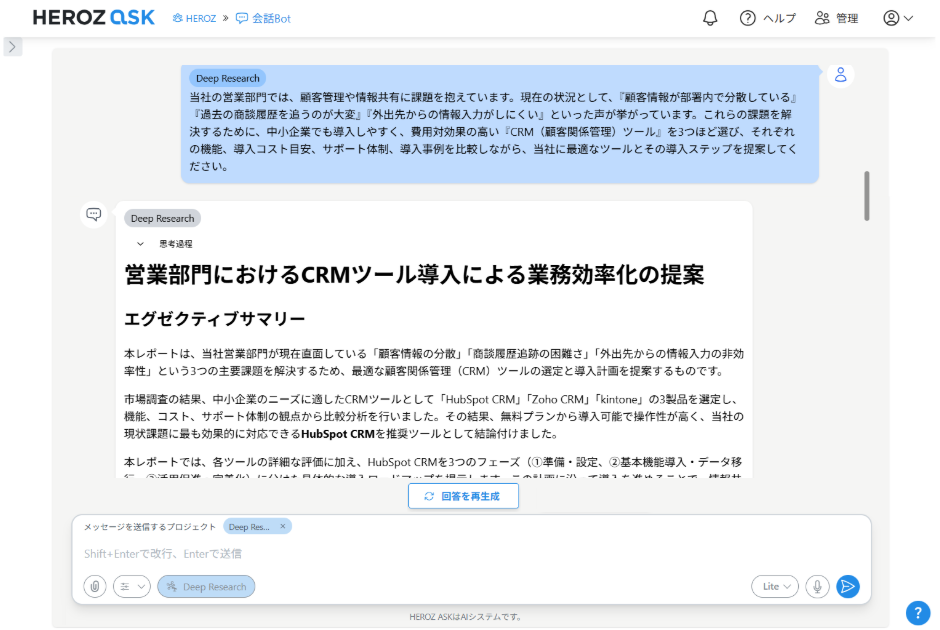The width and height of the screenshot is (940, 630).
Task: Remove the Deep Res... project chip
Action: click(283, 526)
